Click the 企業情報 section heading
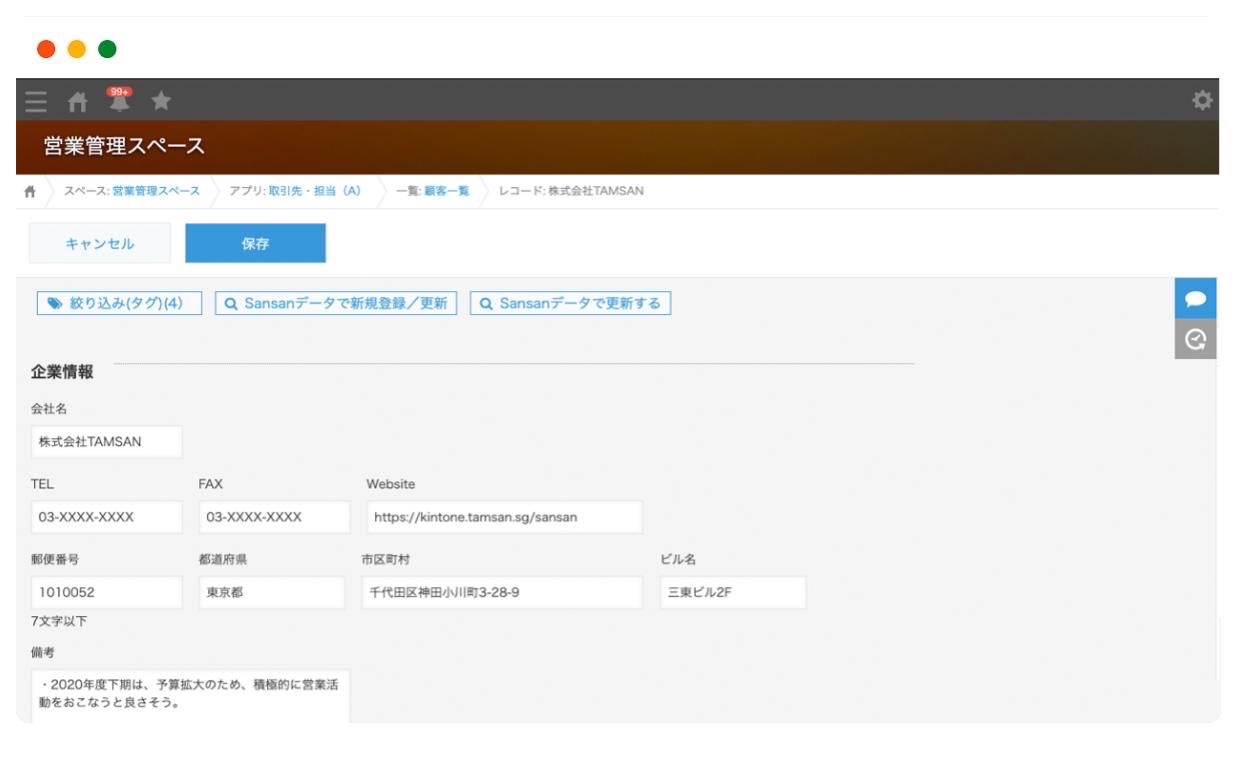Screen dimensions: 1240x760 62,372
